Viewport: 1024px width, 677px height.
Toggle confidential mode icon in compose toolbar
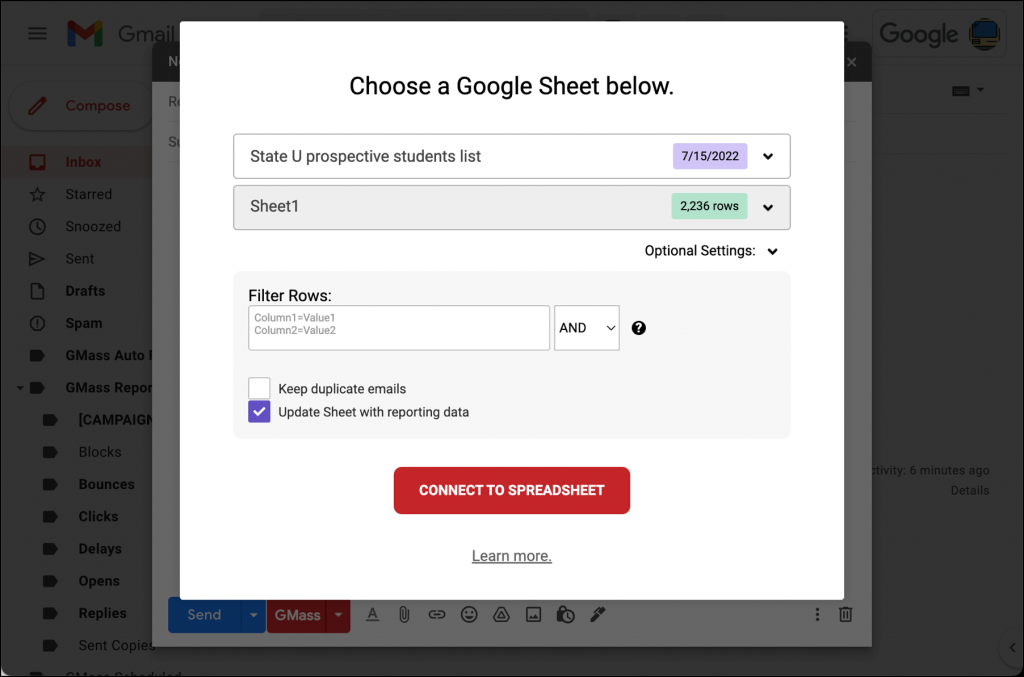click(x=565, y=614)
